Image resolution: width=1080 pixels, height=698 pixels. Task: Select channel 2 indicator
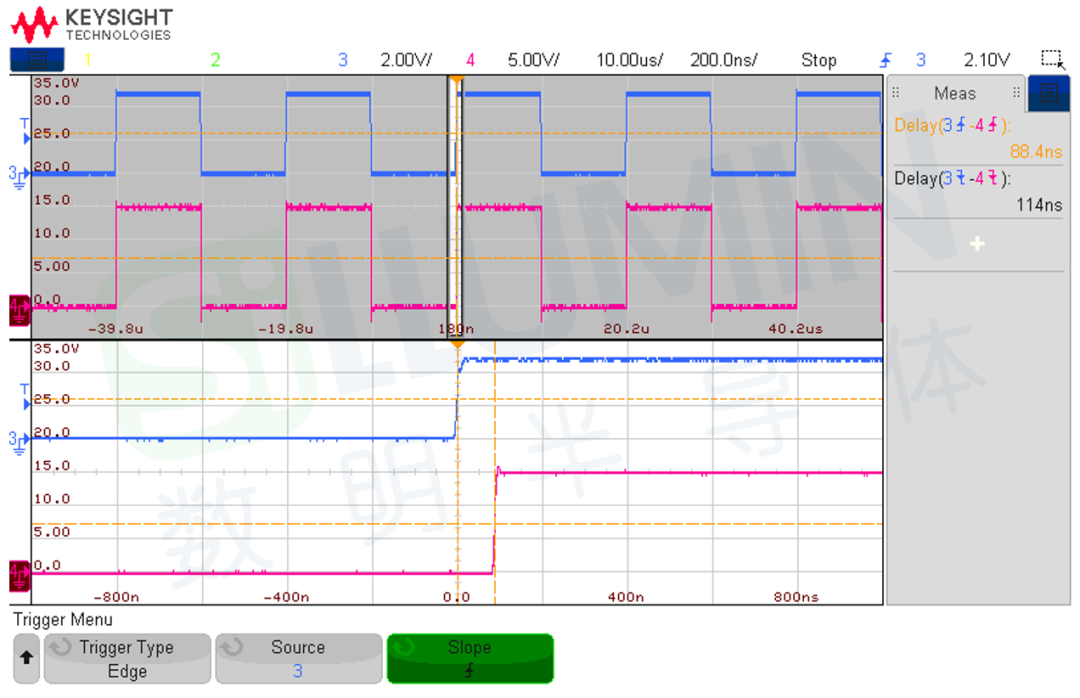coord(215,60)
